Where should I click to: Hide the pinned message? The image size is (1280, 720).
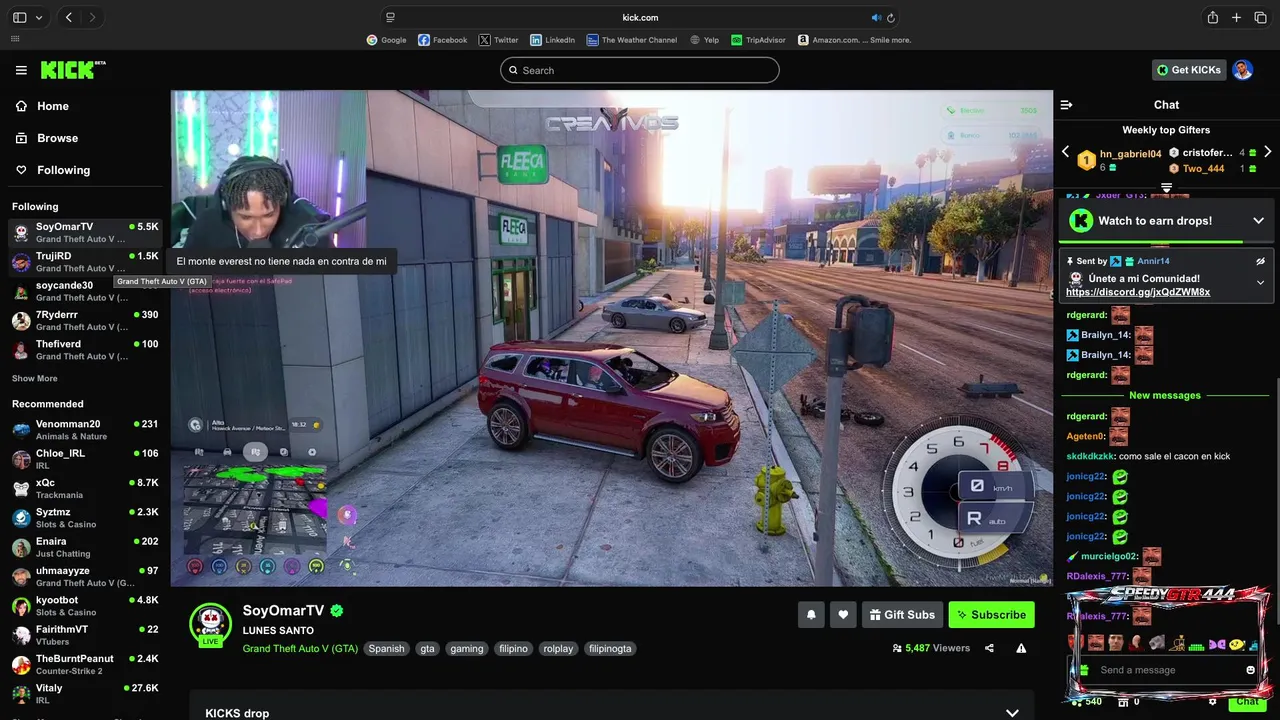click(1260, 261)
